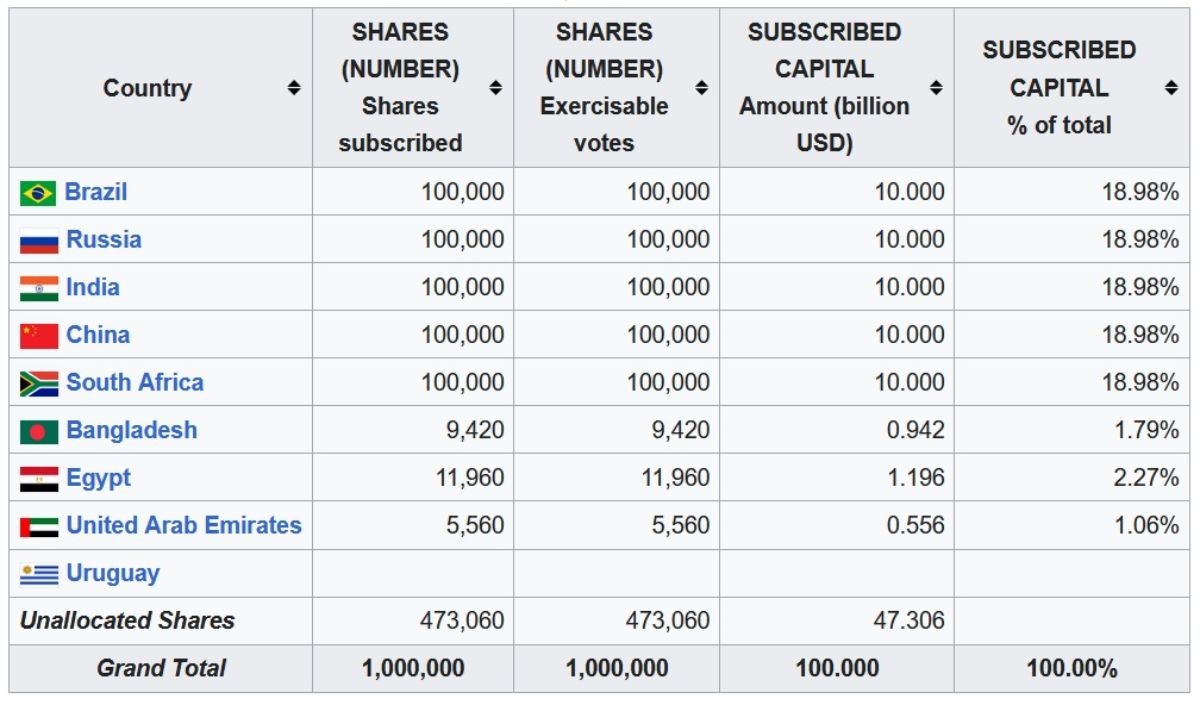Select the Grand Total 1,000,000 shares cell
1200x705 pixels.
(413, 668)
